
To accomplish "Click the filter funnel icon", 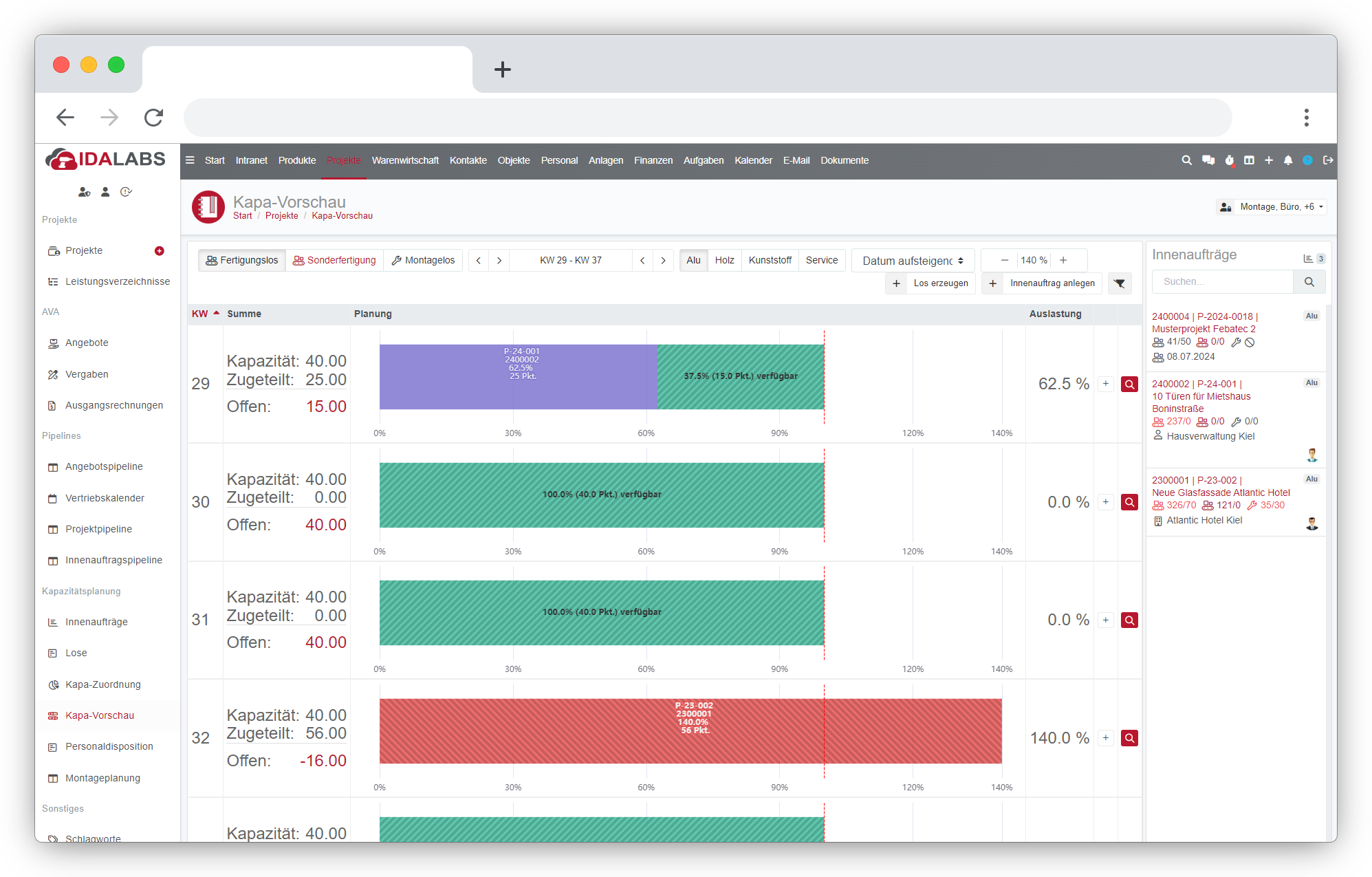I will (x=1120, y=283).
